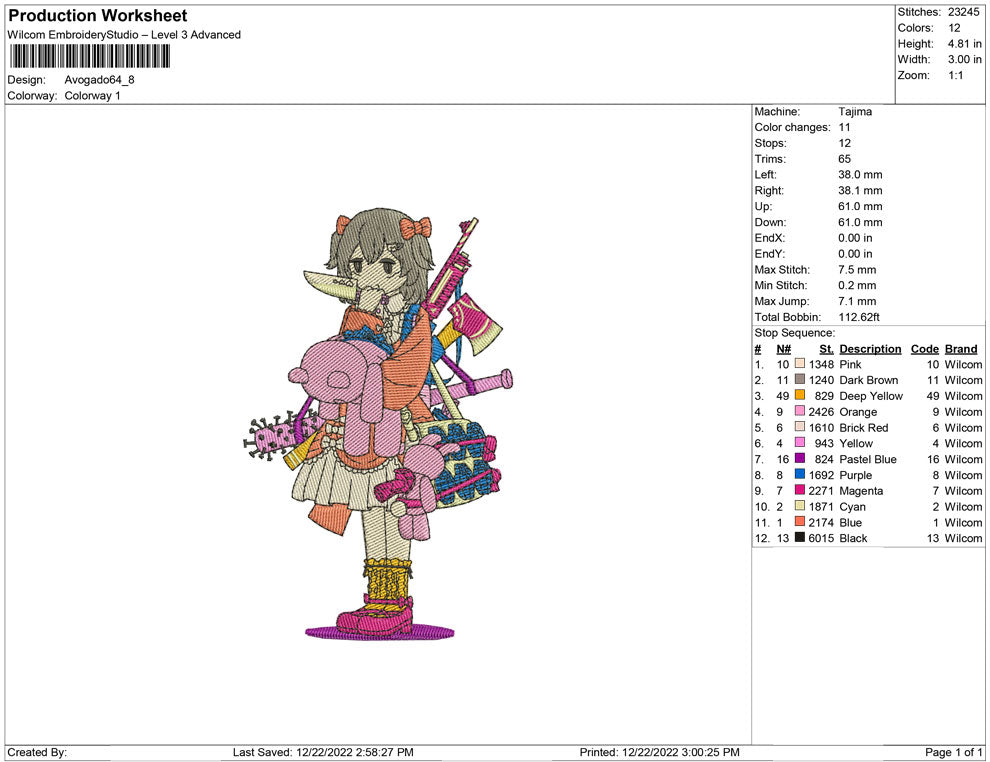Click the Total Bobbin value '112.62ft'

pyautogui.click(x=859, y=317)
